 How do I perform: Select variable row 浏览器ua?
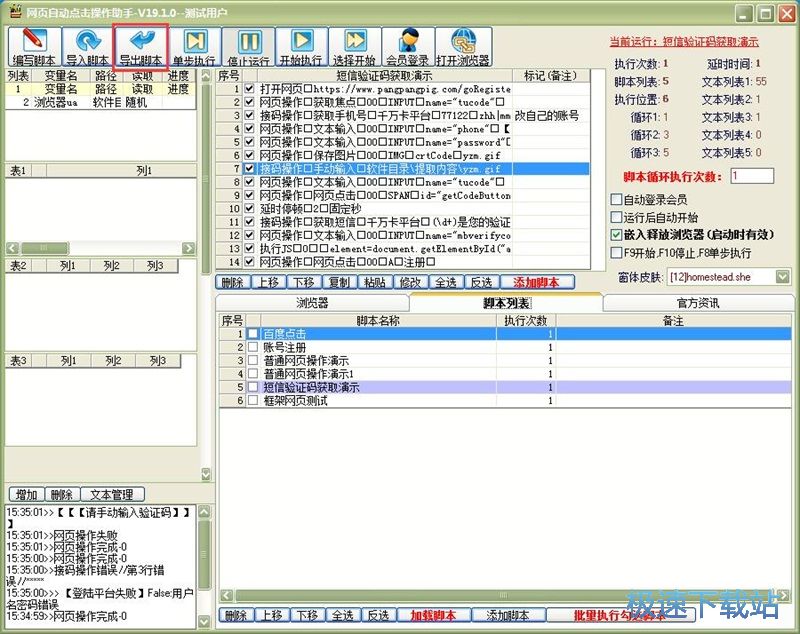(x=101, y=102)
